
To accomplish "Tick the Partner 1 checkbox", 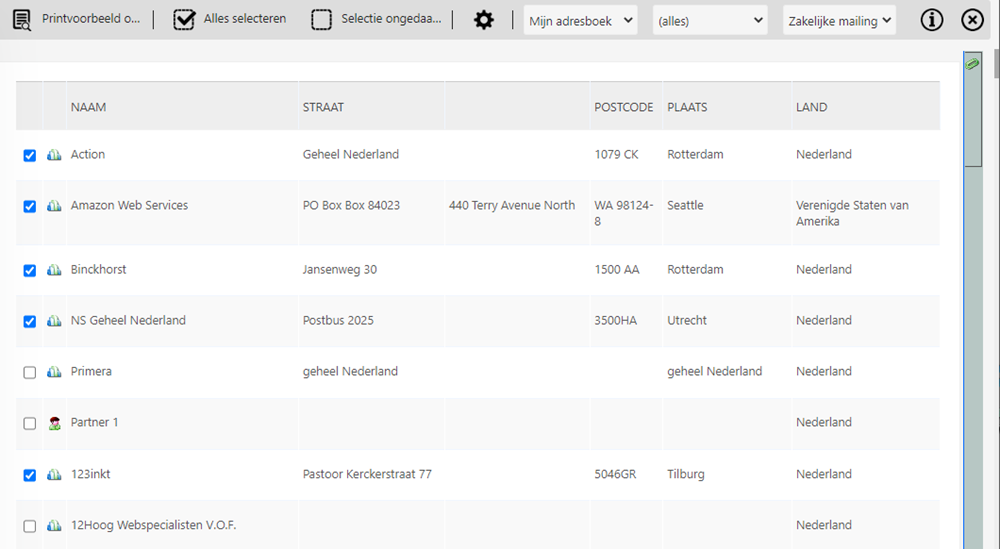I will [x=29, y=423].
